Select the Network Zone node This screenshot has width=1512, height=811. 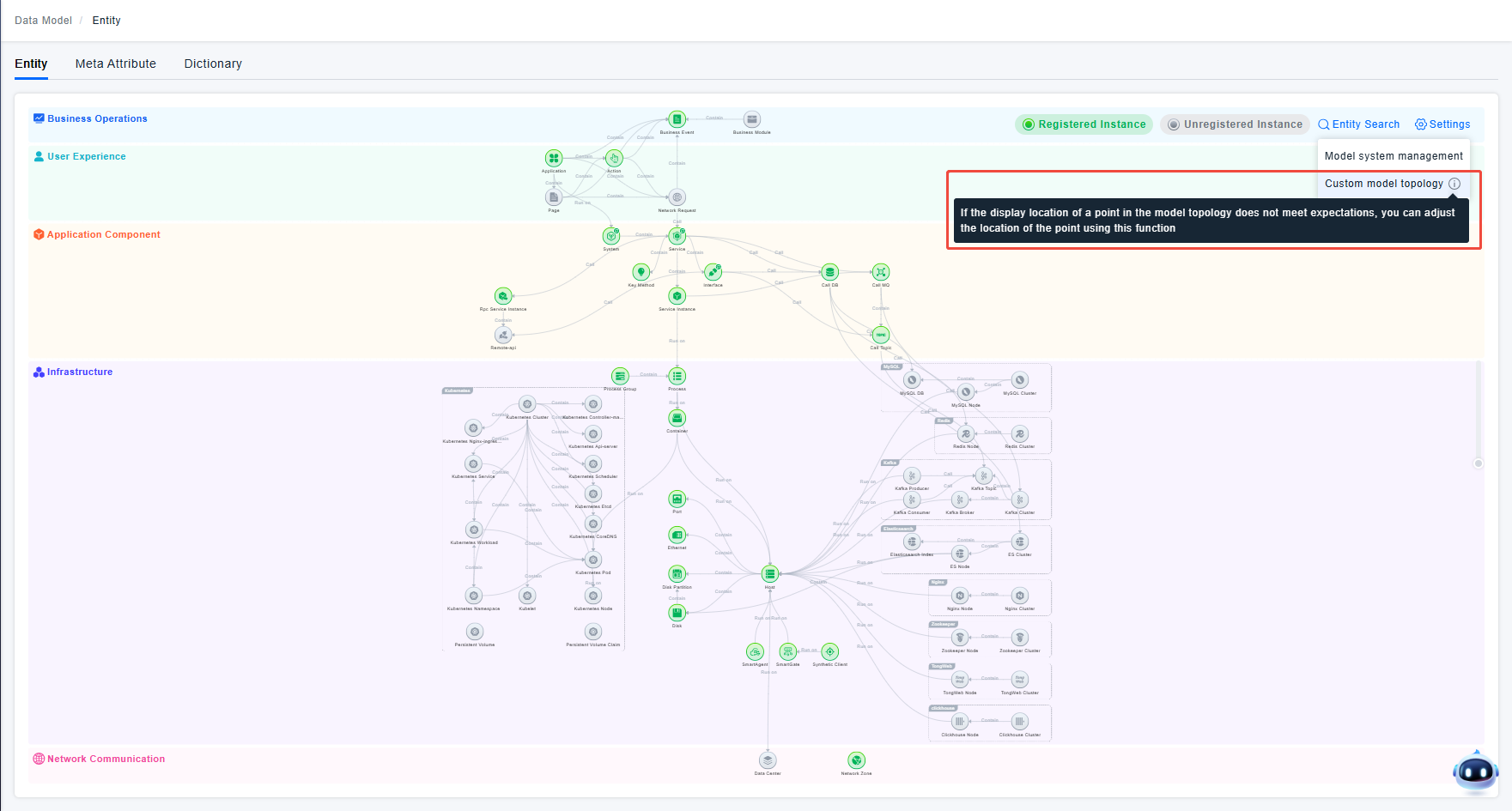tap(856, 760)
